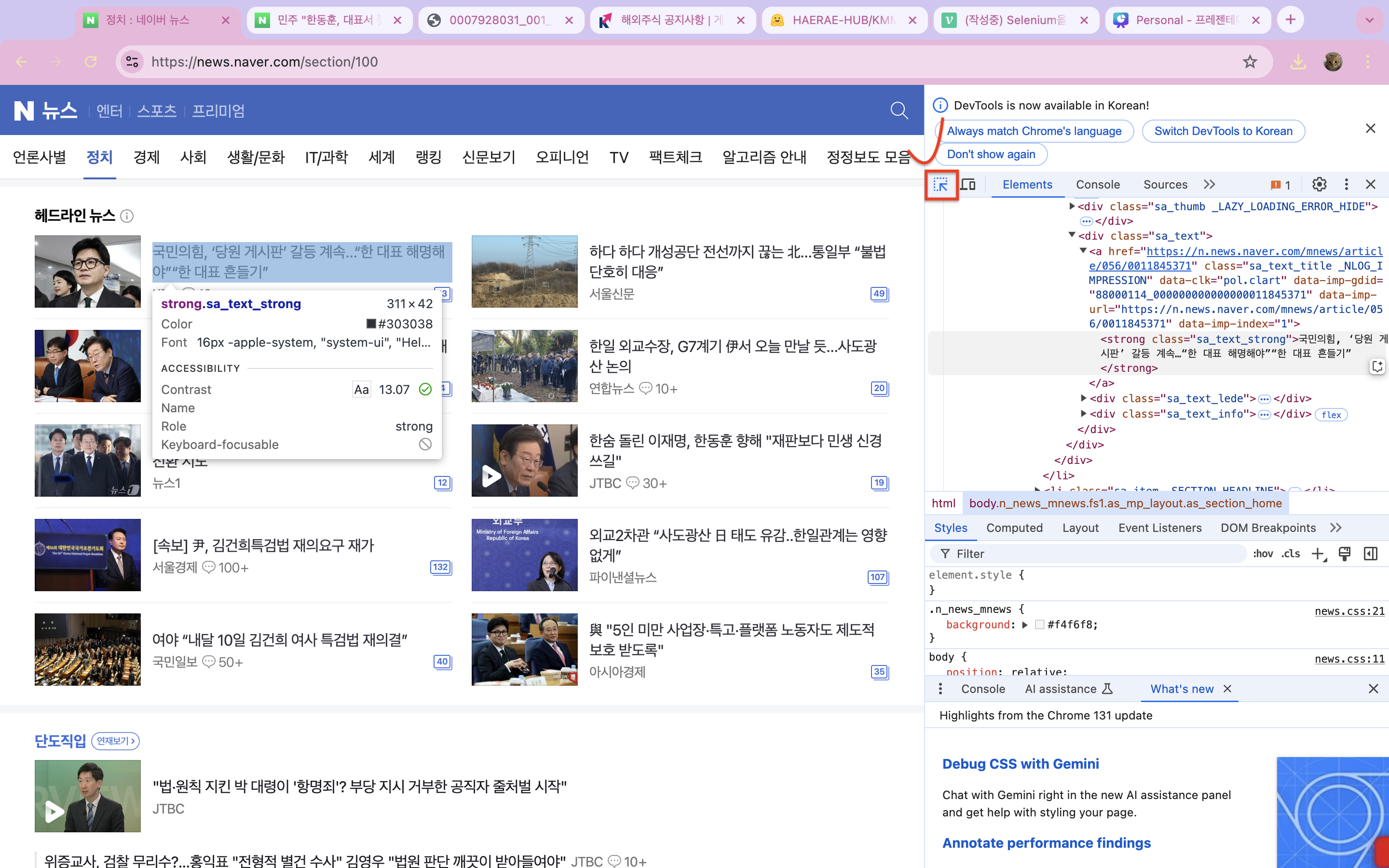The width and height of the screenshot is (1389, 868).
Task: Go back to the previous page
Action: point(22,62)
